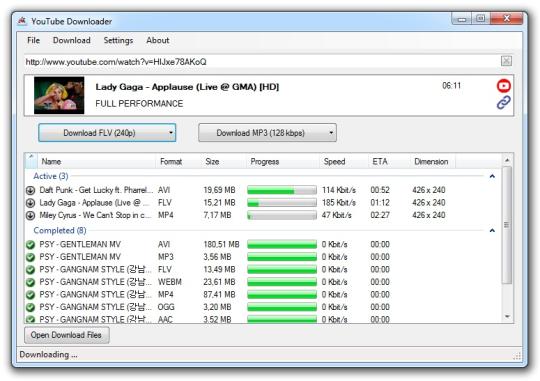The height and width of the screenshot is (381, 540).
Task: Click the Lady Gaga video thumbnail
Action: coord(59,95)
